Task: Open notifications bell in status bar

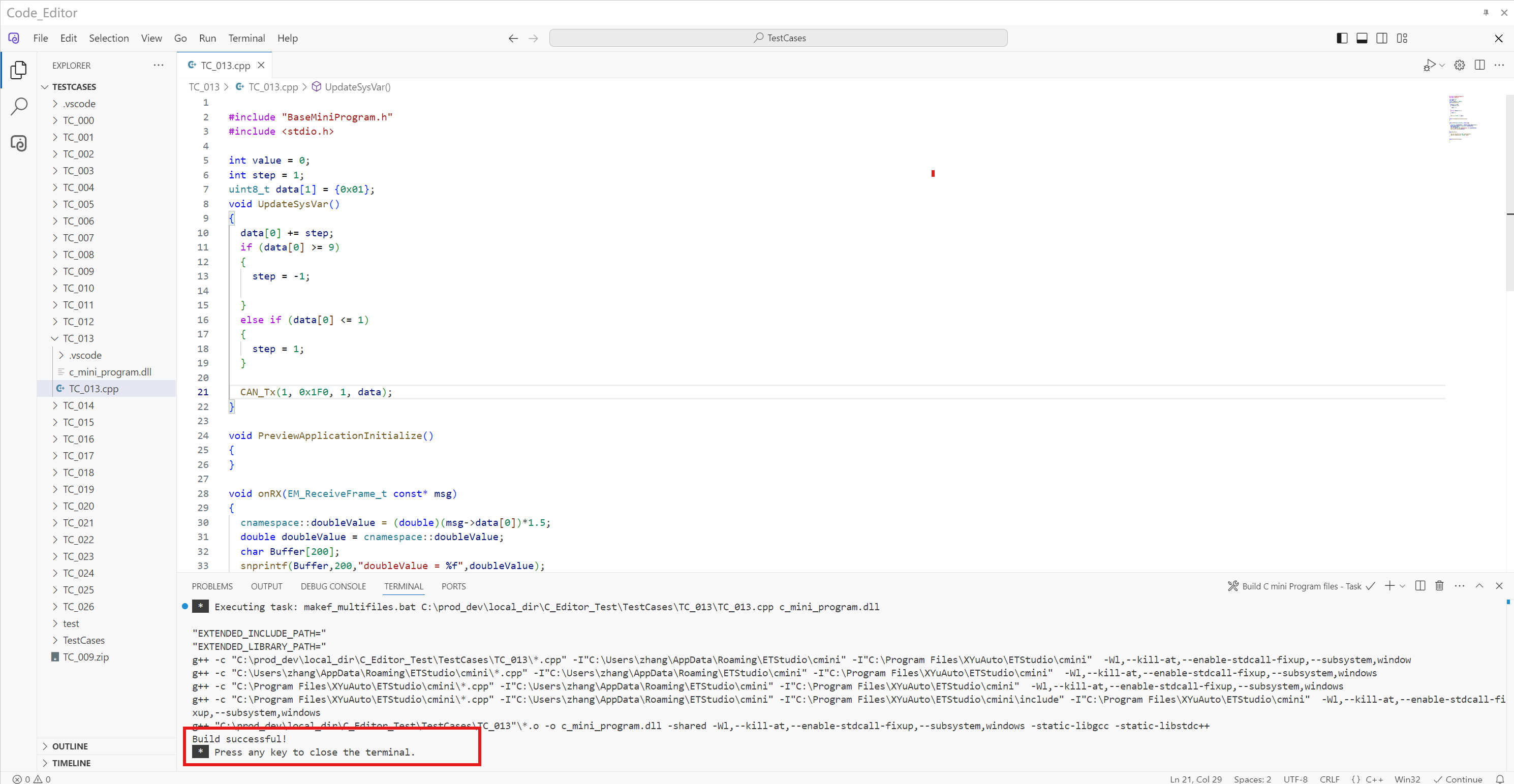Action: point(1499,779)
